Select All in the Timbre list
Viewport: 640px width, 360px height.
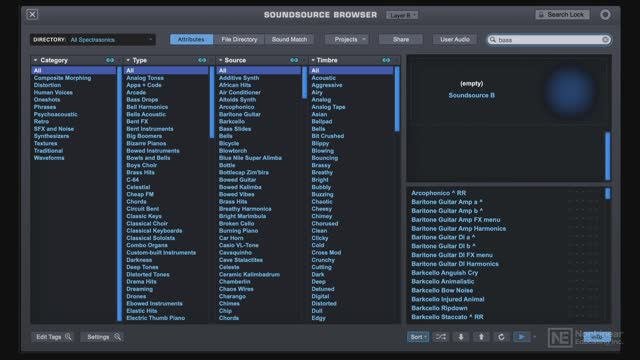351,71
